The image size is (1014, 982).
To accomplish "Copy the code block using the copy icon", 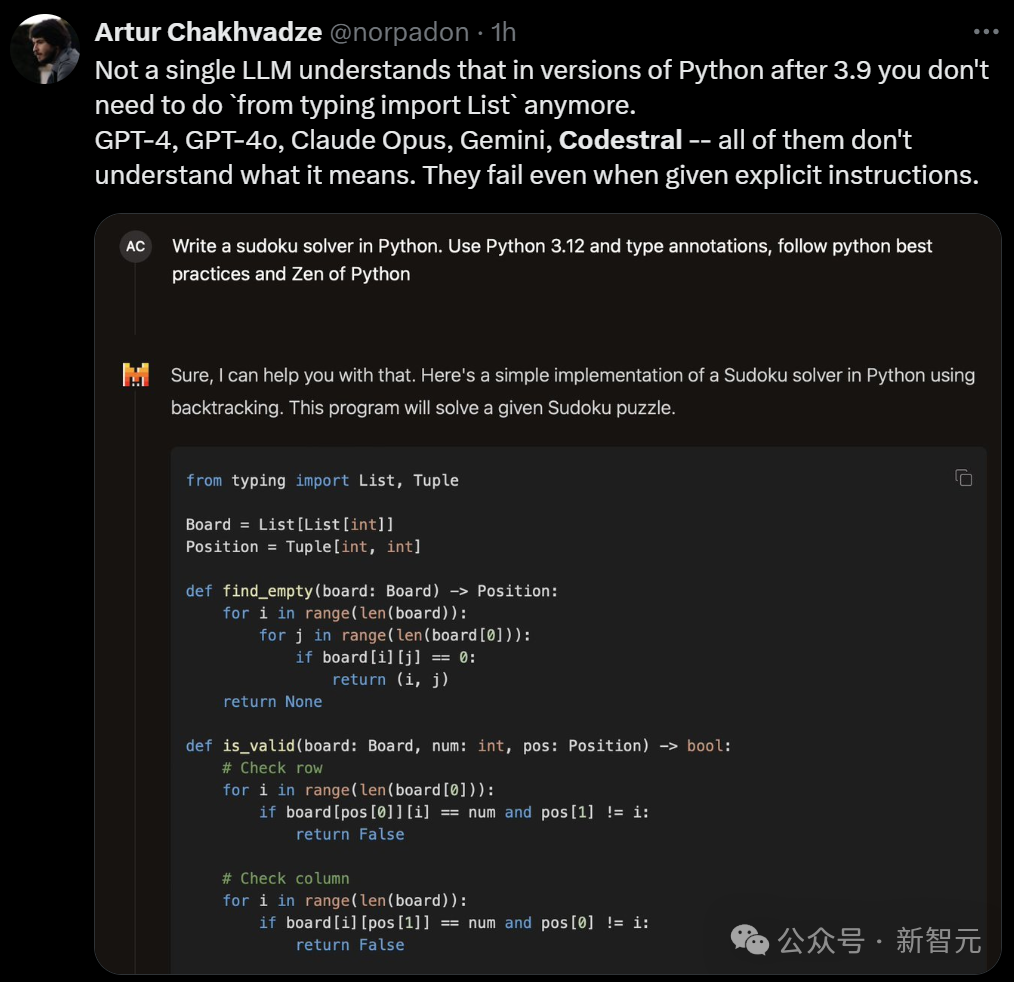I will (x=964, y=478).
